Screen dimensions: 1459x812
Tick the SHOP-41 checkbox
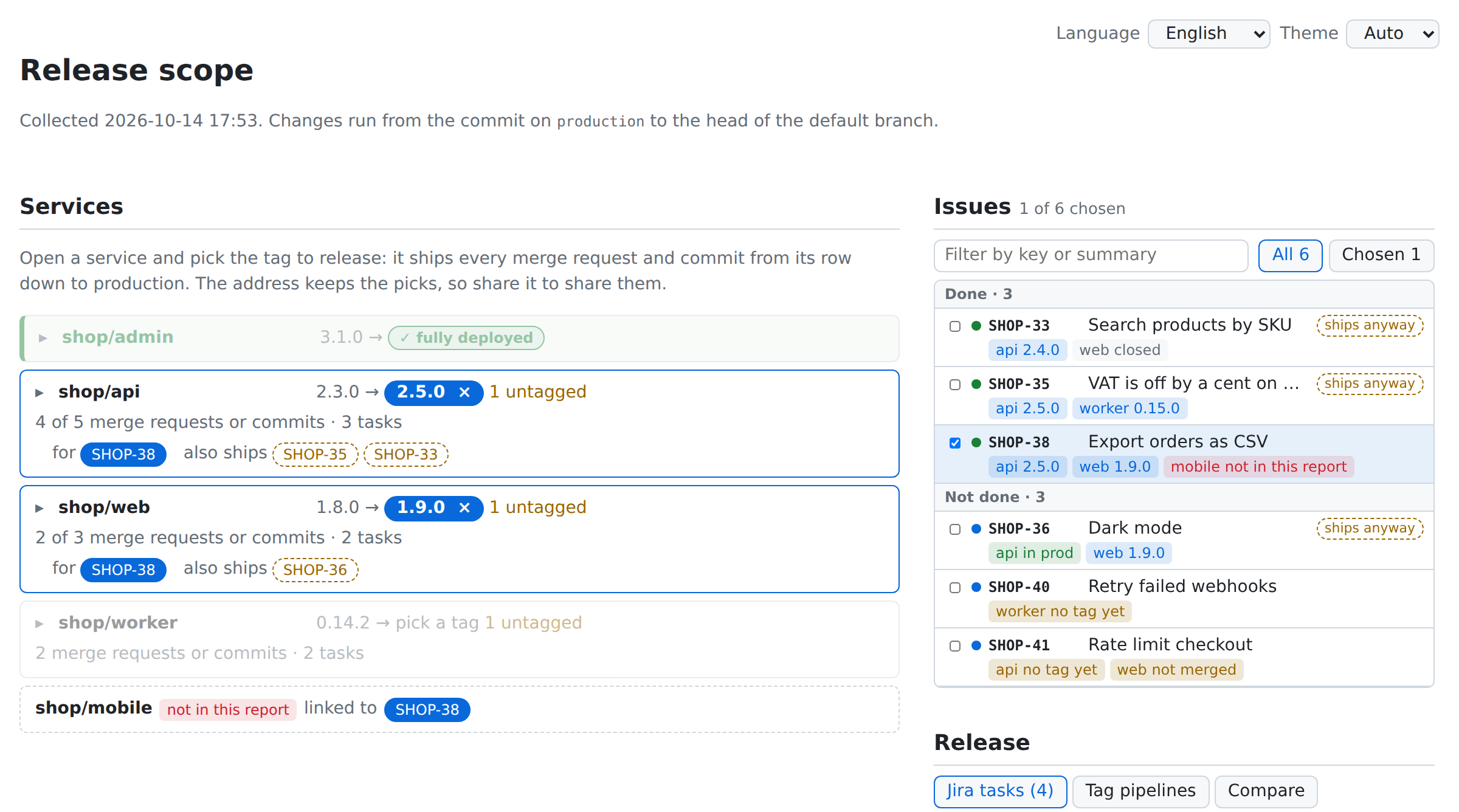tap(955, 646)
